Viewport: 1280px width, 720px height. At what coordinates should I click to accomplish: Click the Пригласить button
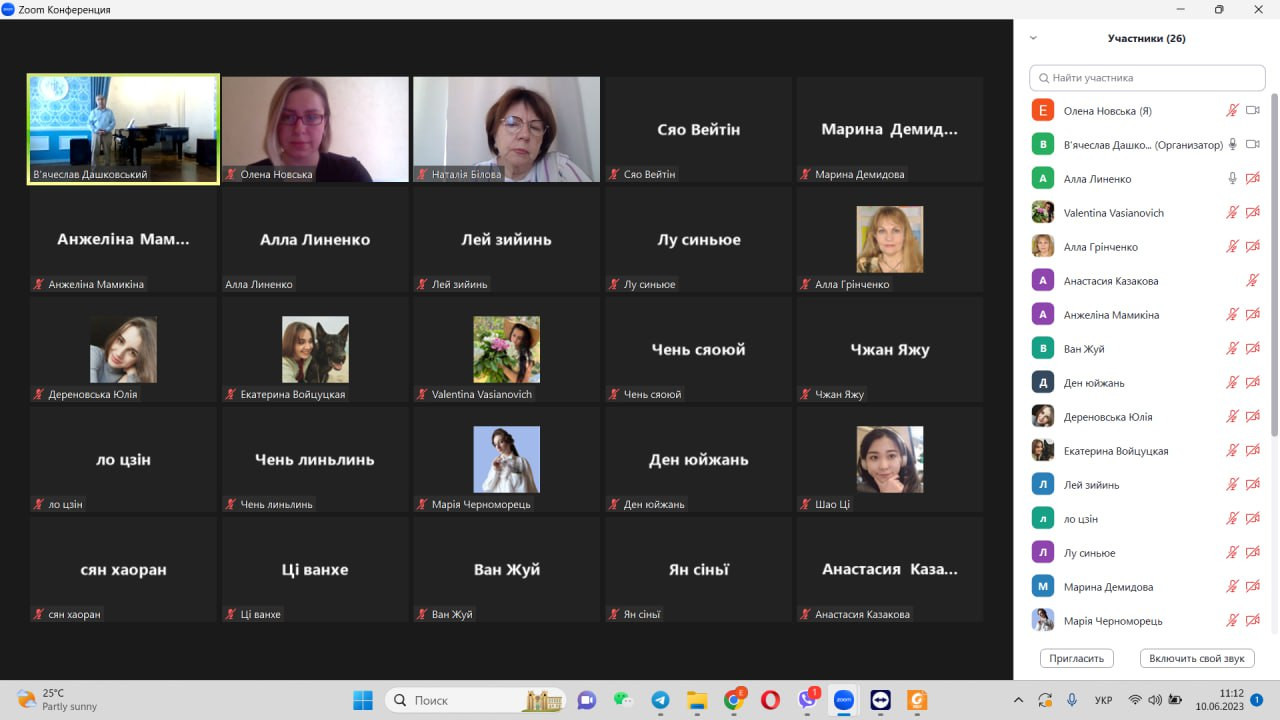1077,658
